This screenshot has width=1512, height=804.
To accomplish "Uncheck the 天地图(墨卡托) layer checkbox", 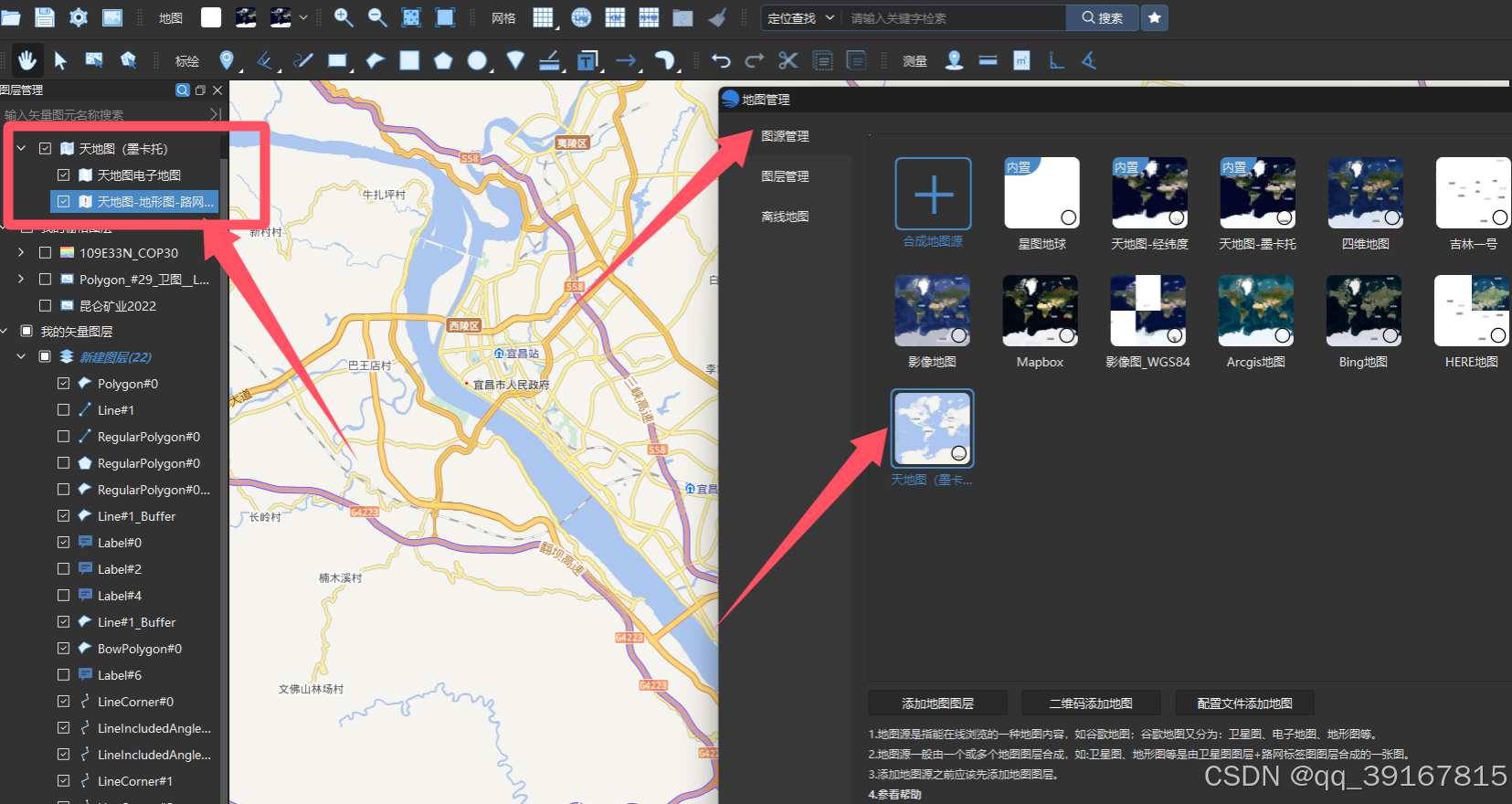I will pos(45,148).
